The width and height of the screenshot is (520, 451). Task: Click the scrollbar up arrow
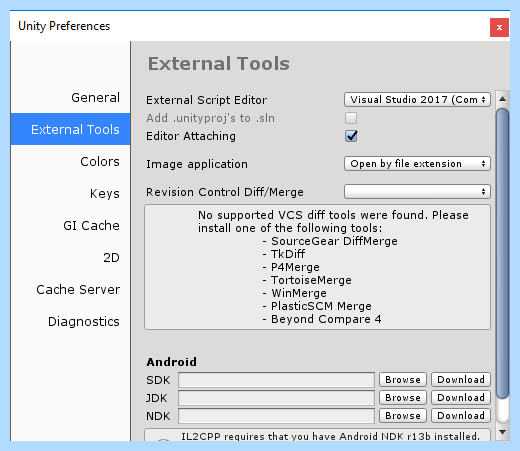(x=502, y=99)
